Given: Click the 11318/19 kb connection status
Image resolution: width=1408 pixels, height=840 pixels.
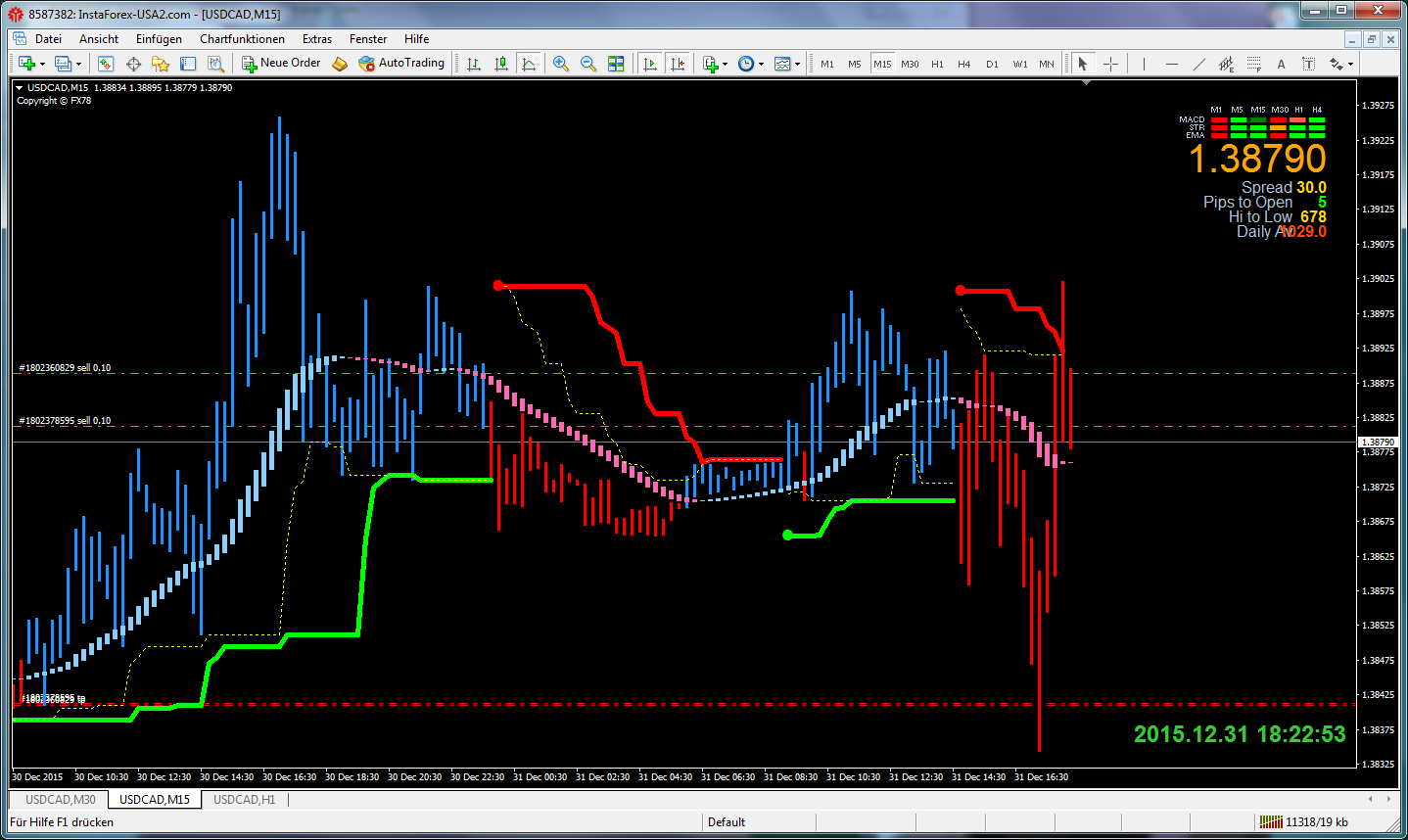Looking at the screenshot, I should (x=1304, y=822).
